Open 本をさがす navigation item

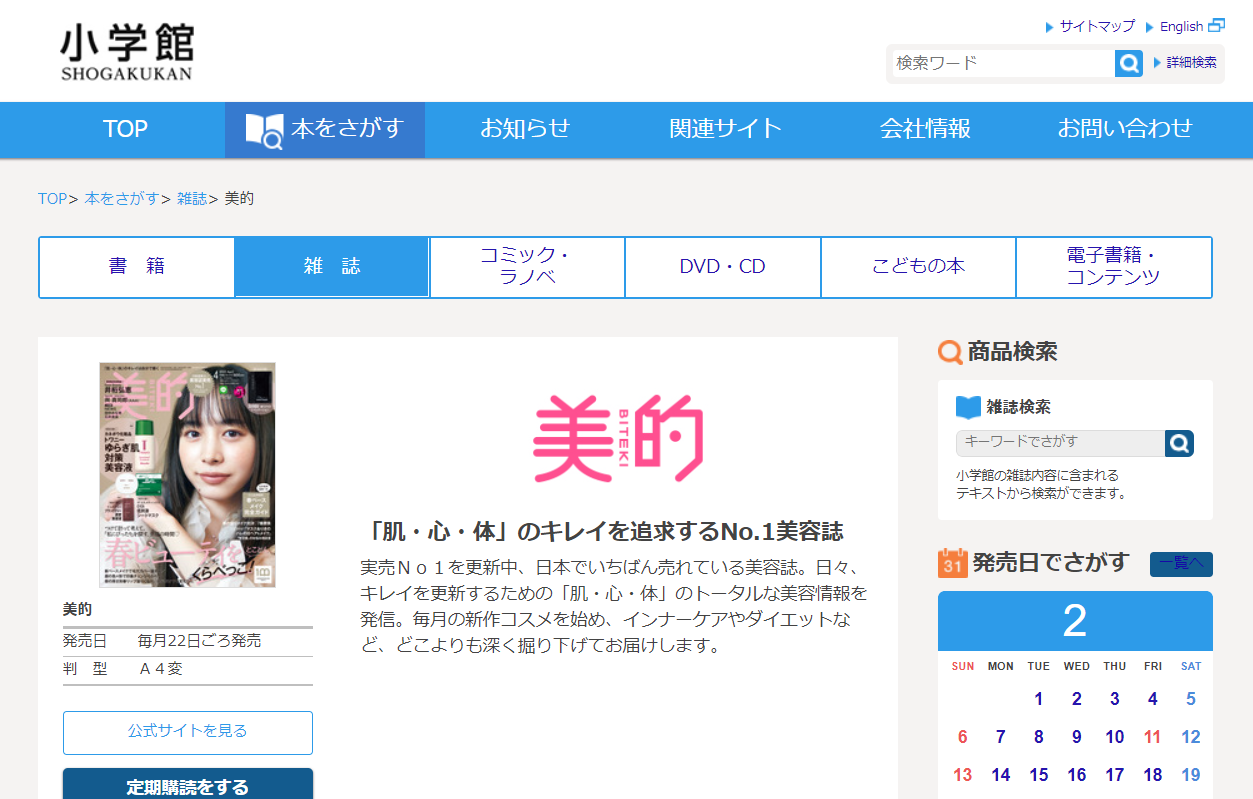click(325, 130)
